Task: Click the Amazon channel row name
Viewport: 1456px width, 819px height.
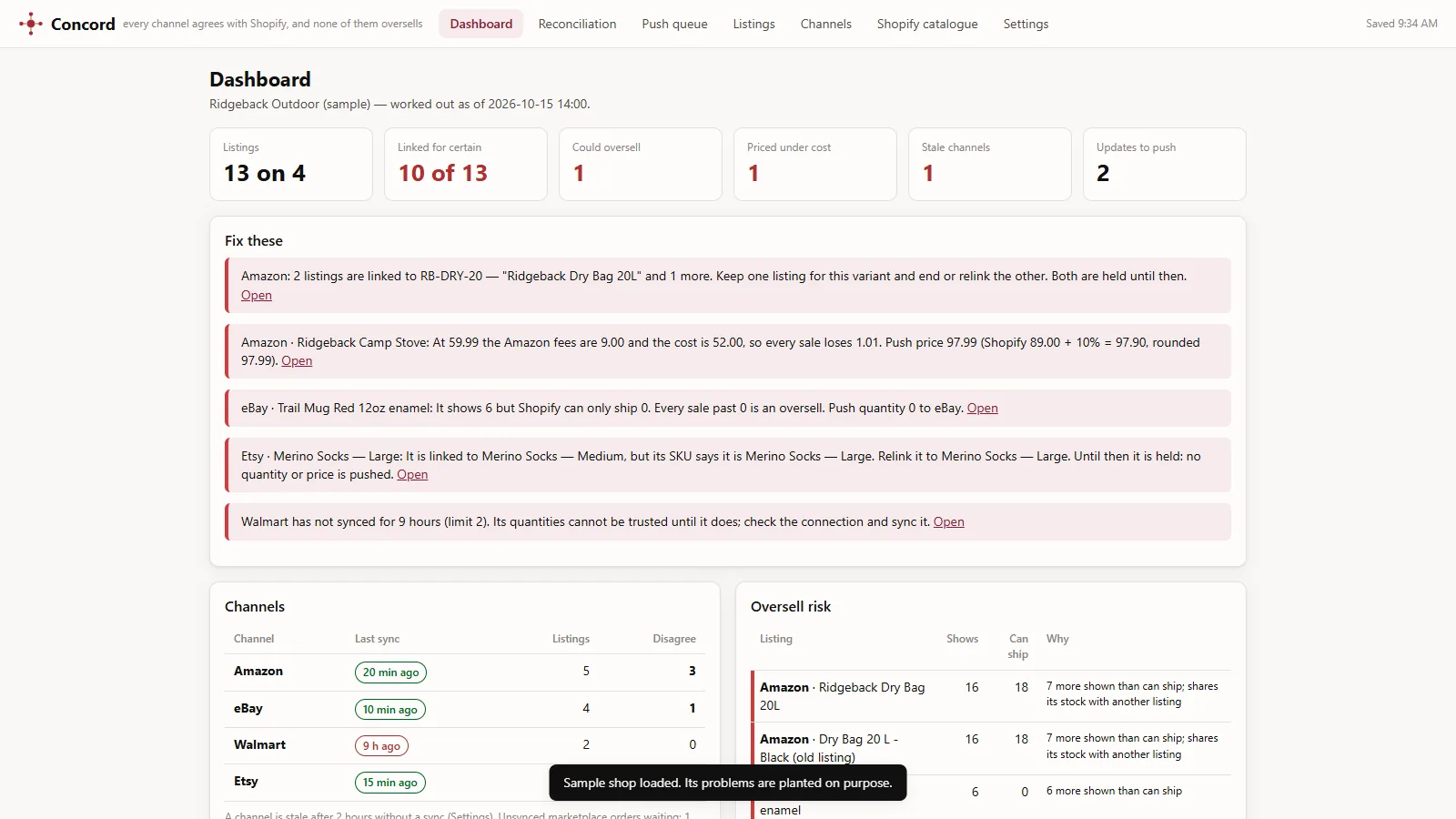Action: click(258, 671)
